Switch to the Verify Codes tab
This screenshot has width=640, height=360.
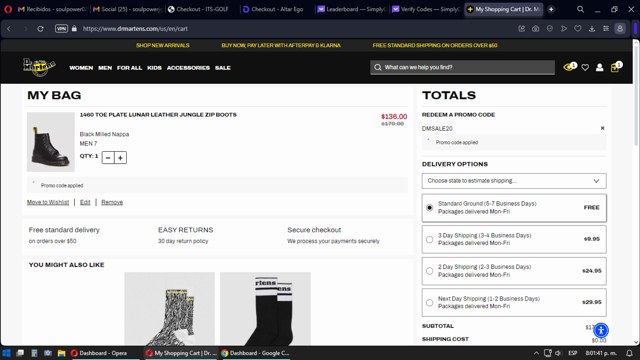426,9
